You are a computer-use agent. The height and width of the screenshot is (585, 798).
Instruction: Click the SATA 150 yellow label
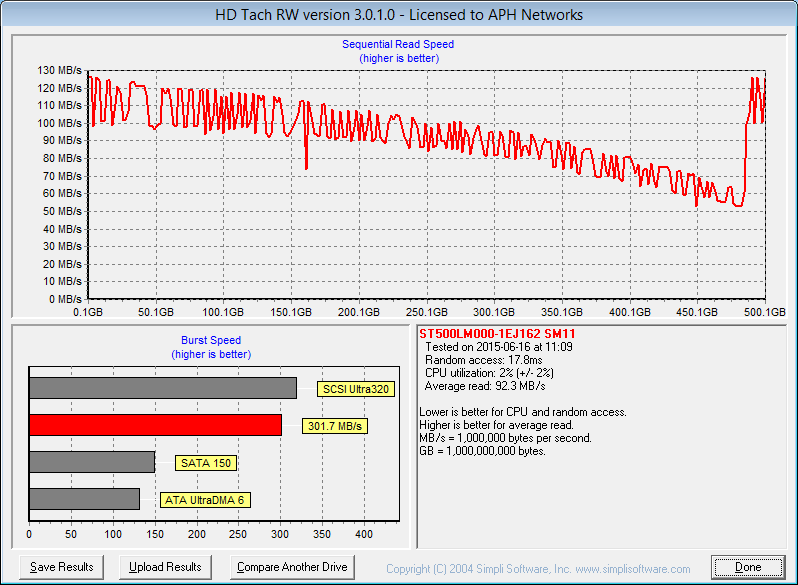(205, 463)
